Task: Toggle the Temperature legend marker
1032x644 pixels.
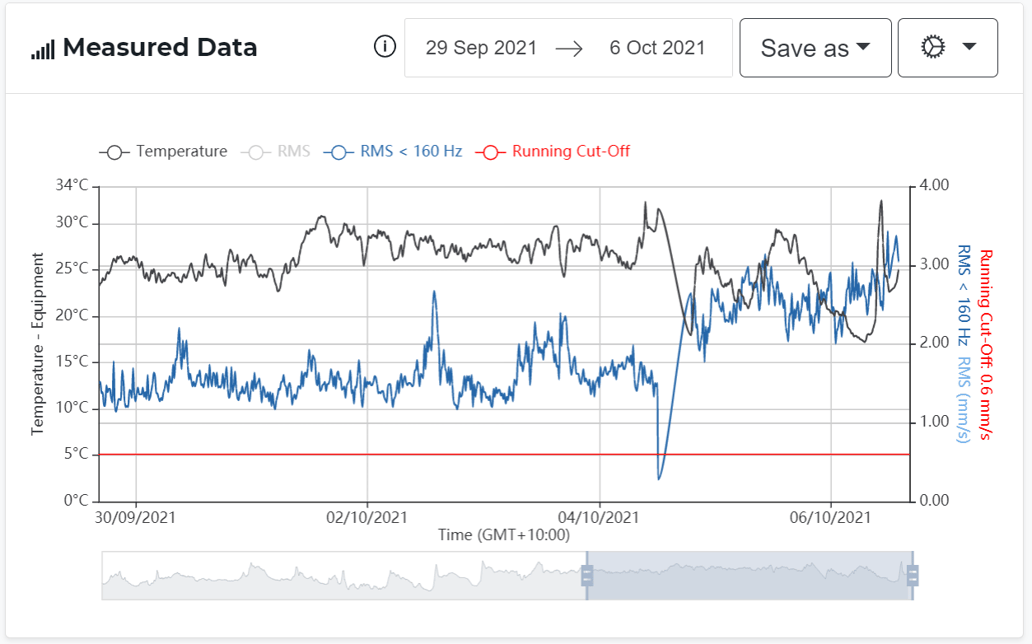Action: (x=114, y=152)
